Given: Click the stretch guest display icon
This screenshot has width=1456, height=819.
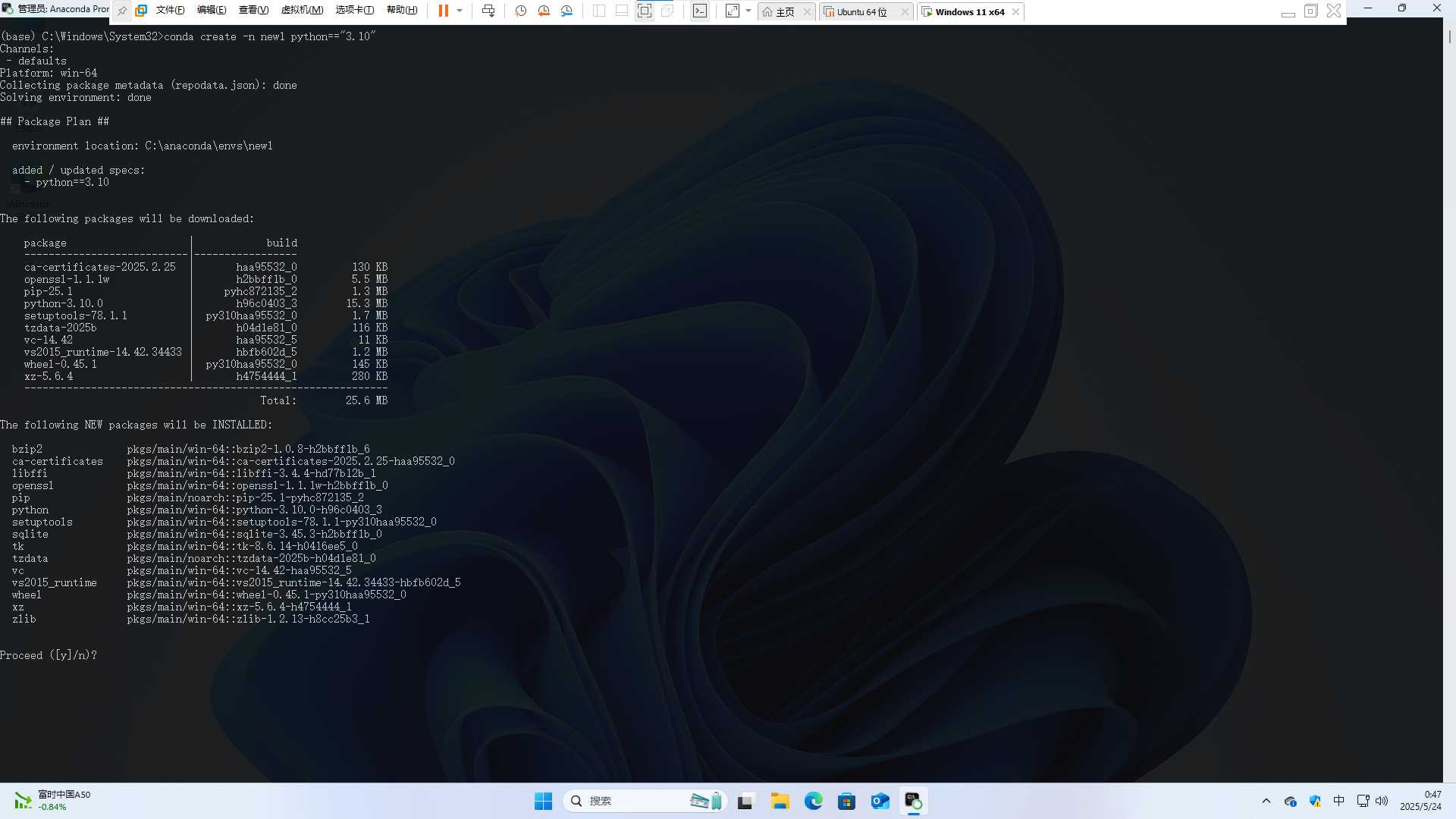Looking at the screenshot, I should (733, 11).
